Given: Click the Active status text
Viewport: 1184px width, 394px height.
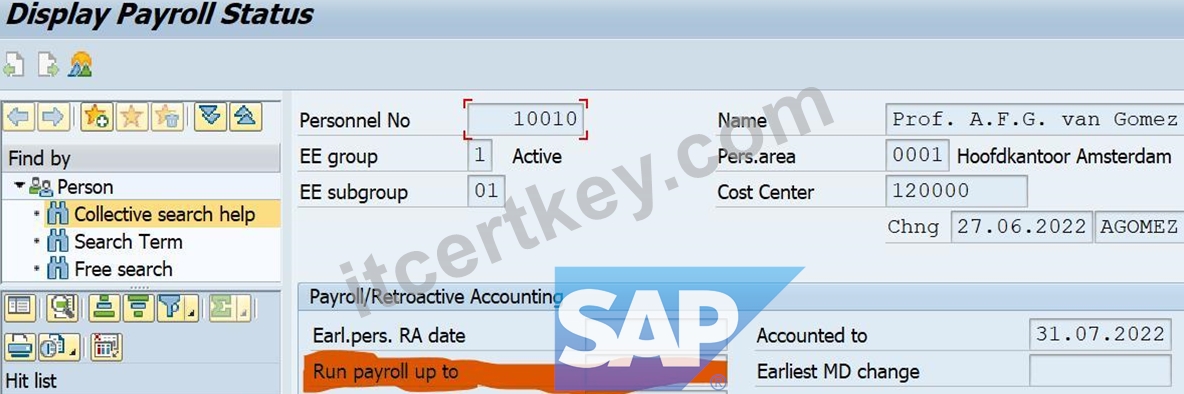Looking at the screenshot, I should [537, 156].
